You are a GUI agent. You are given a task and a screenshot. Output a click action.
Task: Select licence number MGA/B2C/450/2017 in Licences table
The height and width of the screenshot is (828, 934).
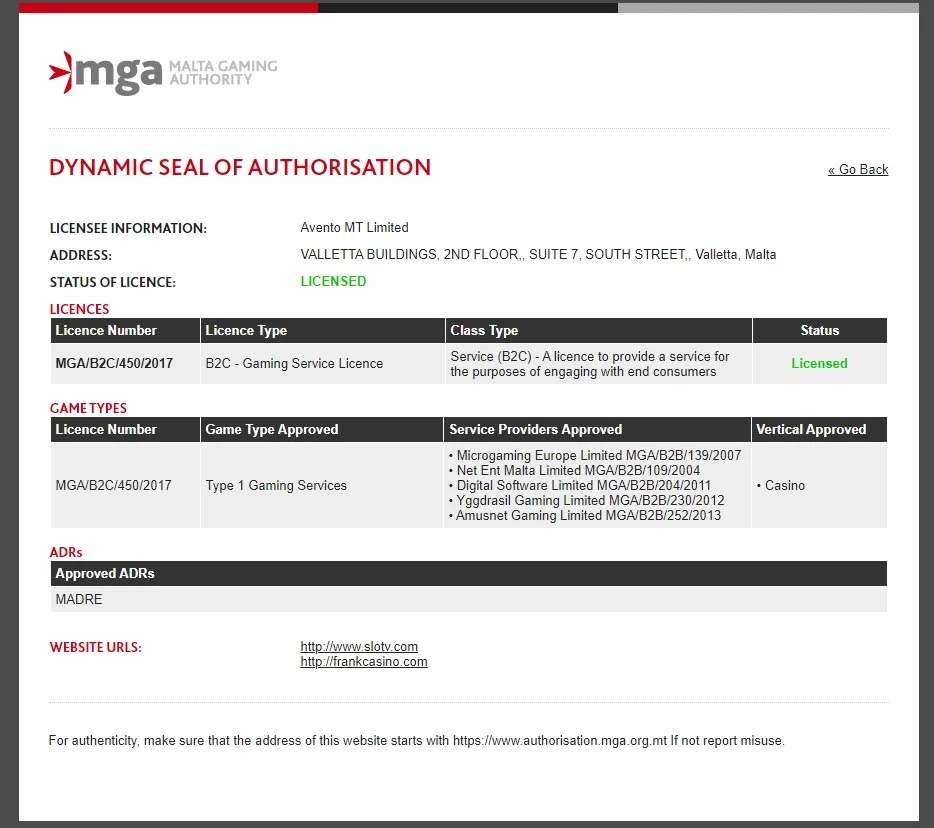114,363
